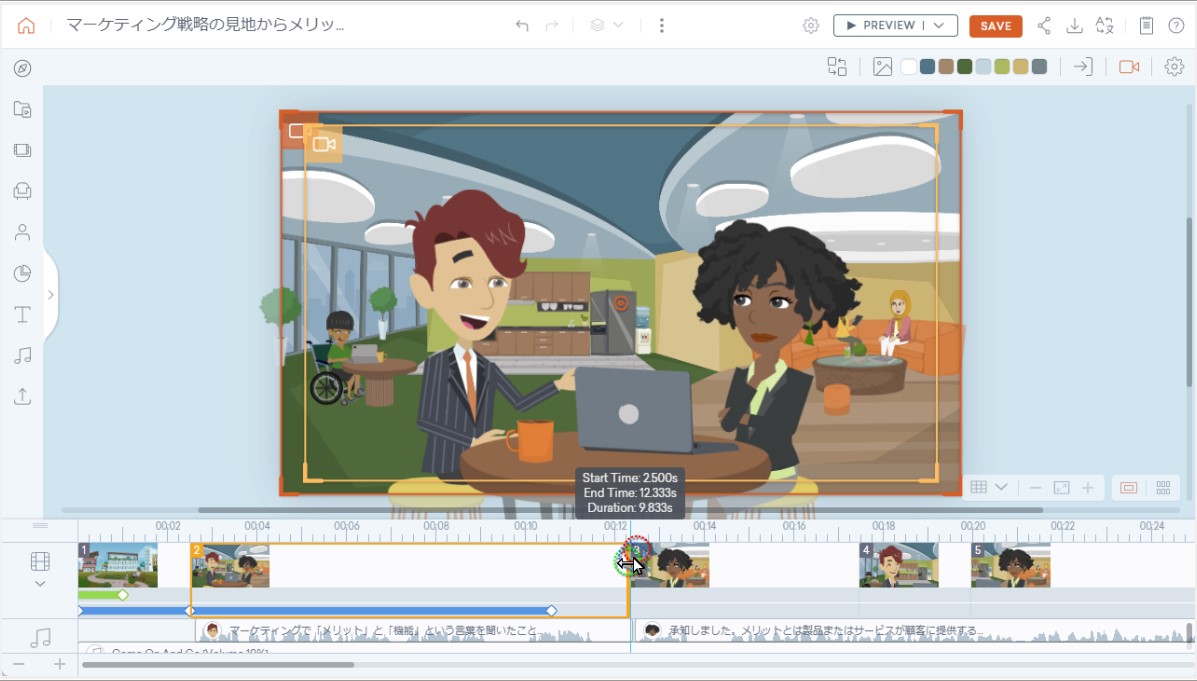Viewport: 1197px width, 681px height.
Task: Open the Preview options dropdown arrow
Action: pos(939,26)
